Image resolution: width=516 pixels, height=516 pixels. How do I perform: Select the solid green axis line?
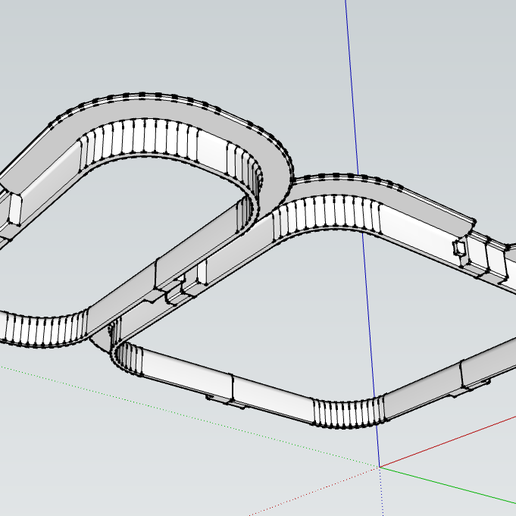pos(448,485)
